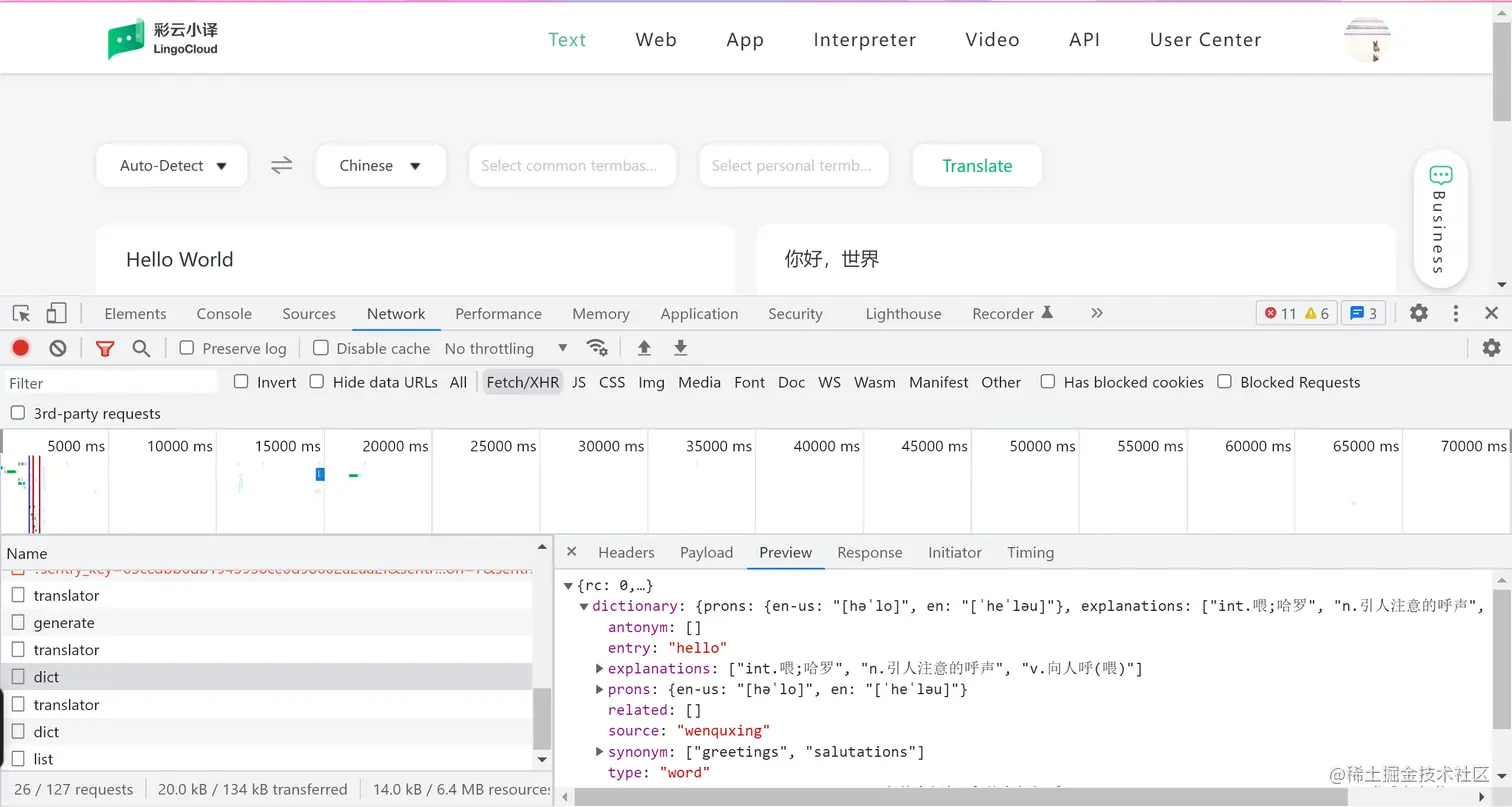Open User Center link
Image resolution: width=1512 pixels, height=807 pixels.
1205,40
